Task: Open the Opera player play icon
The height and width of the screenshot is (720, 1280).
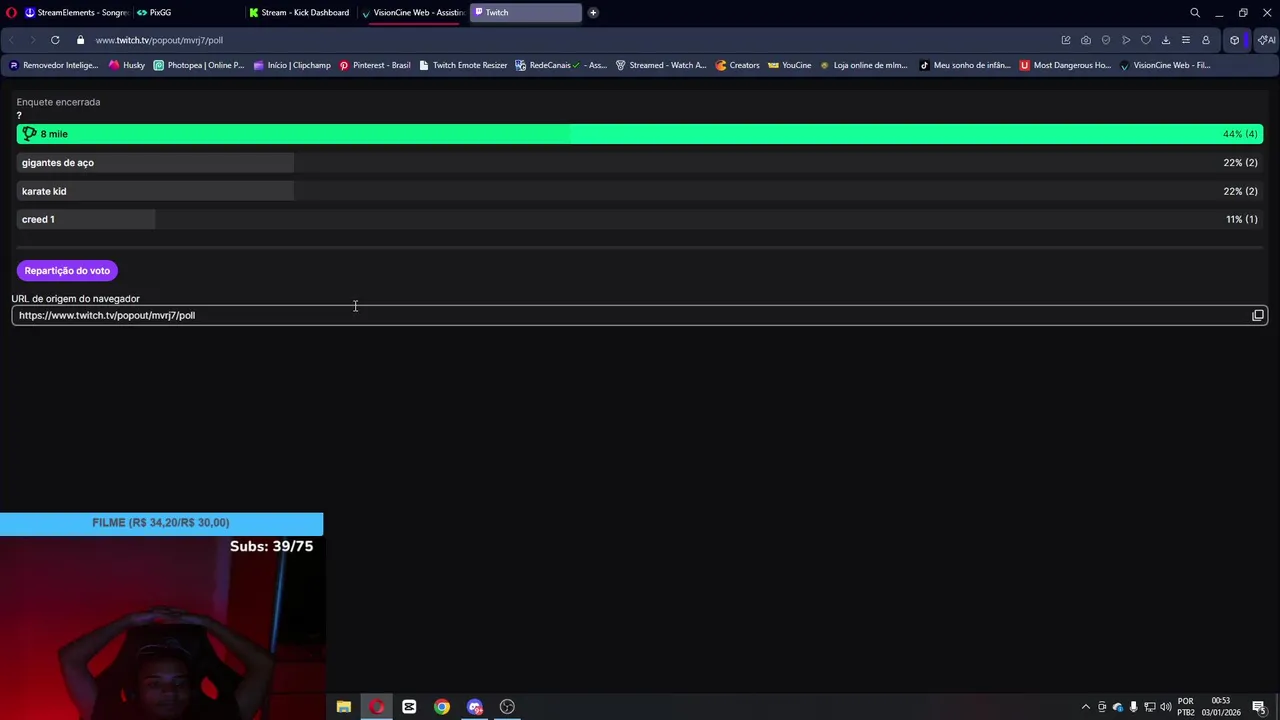Action: pos(1126,40)
